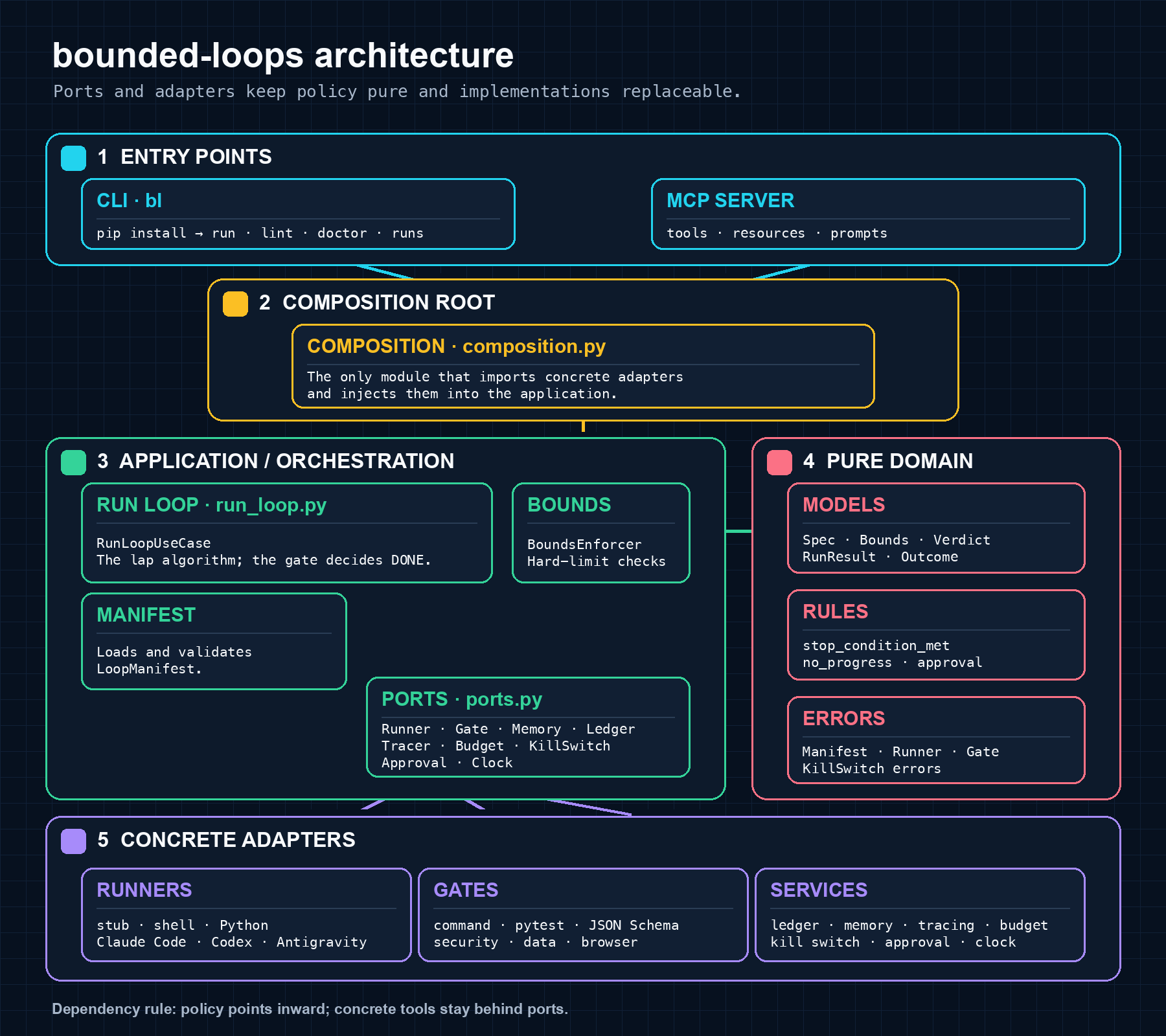Click the 'Ports and adapters keep policy pure' subtitle
1166x1036 pixels.
[x=397, y=91]
